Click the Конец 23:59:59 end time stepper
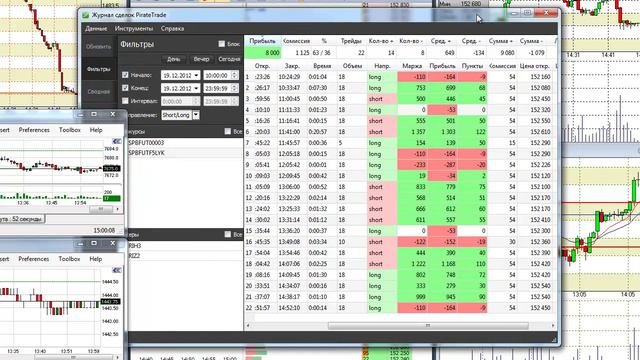 point(234,88)
